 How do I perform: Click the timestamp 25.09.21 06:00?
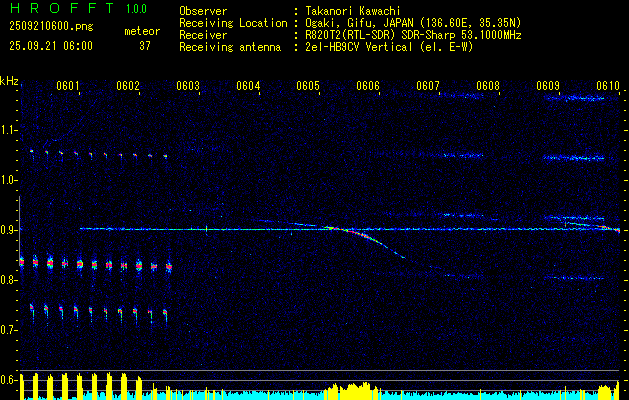click(51, 46)
